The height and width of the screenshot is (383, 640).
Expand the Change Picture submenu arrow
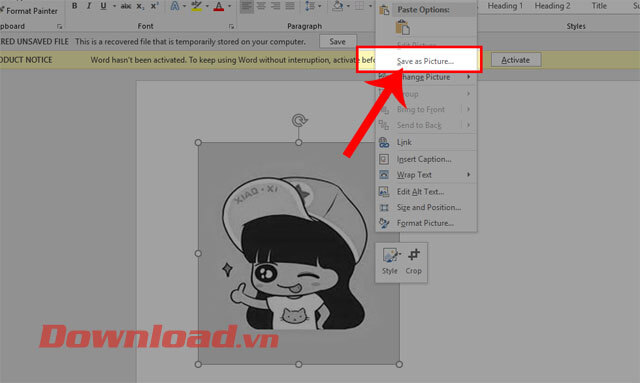(x=469, y=77)
